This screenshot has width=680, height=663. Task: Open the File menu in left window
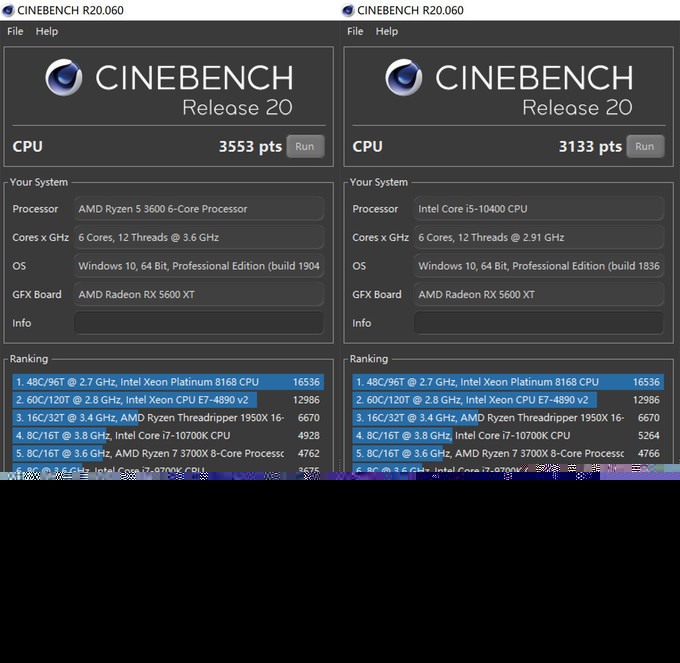click(x=15, y=31)
